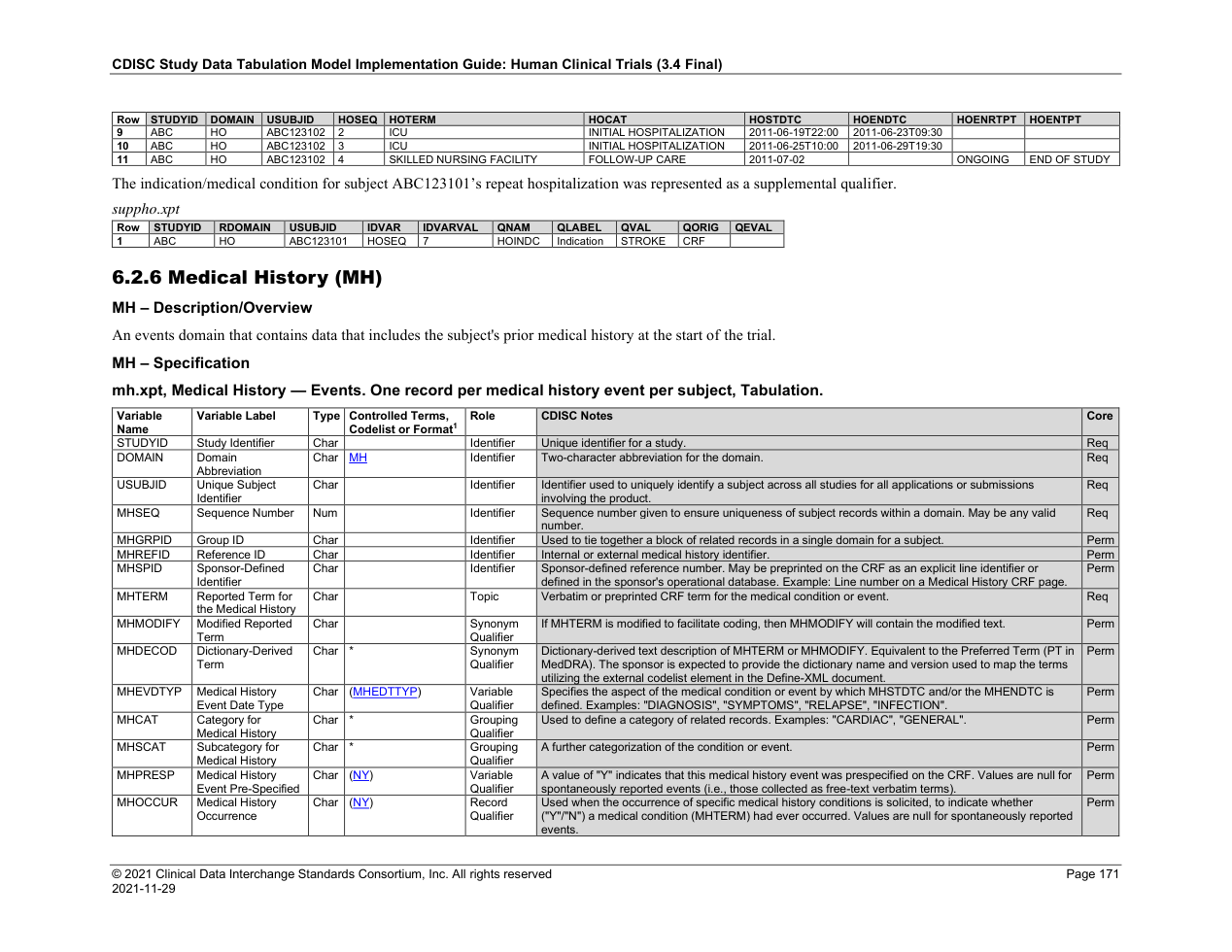Click the 'Medical History Event Date Type' label
Viewport: 1232px width, 952px height.
(240, 698)
